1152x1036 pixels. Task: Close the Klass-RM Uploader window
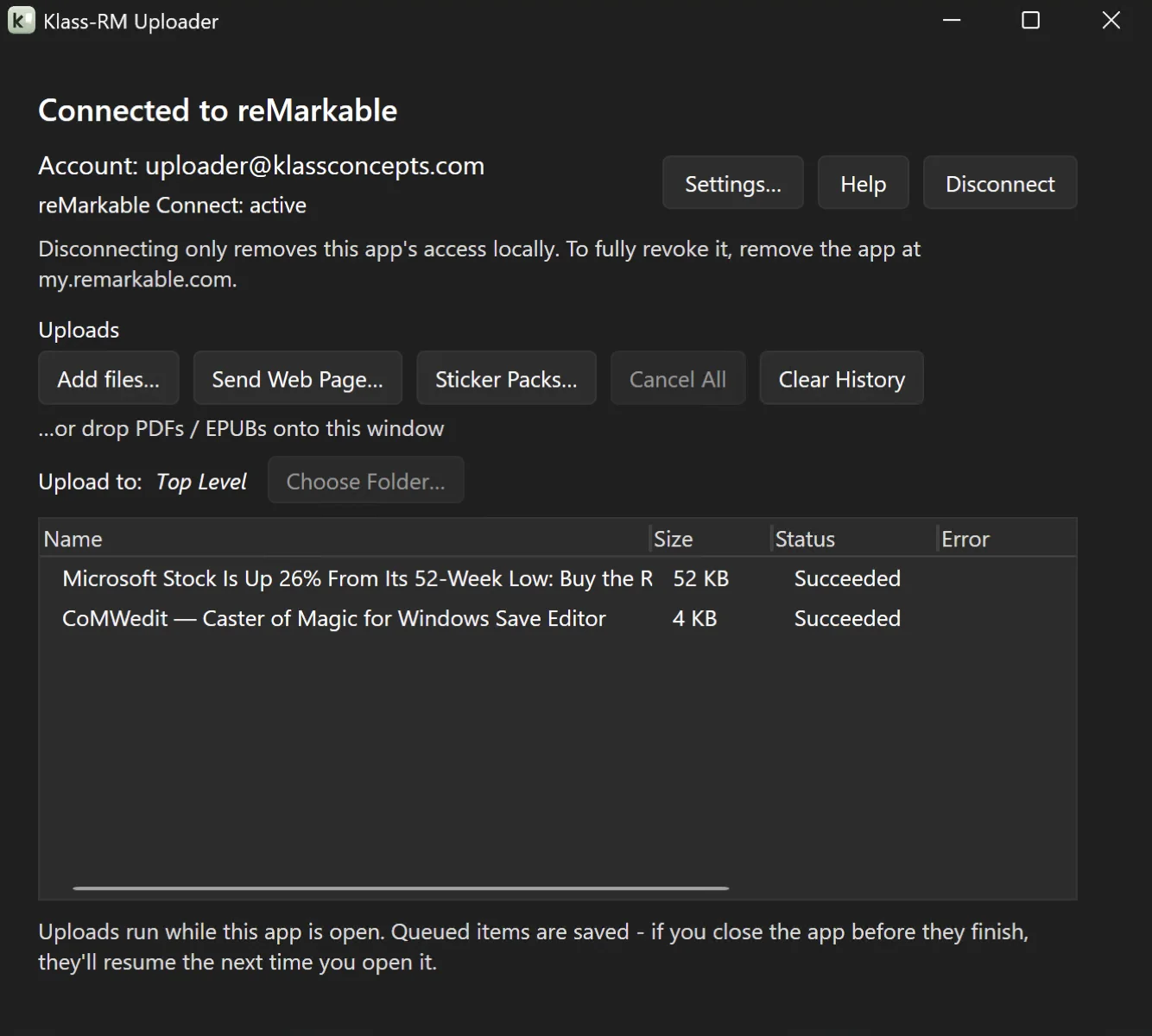click(1111, 20)
